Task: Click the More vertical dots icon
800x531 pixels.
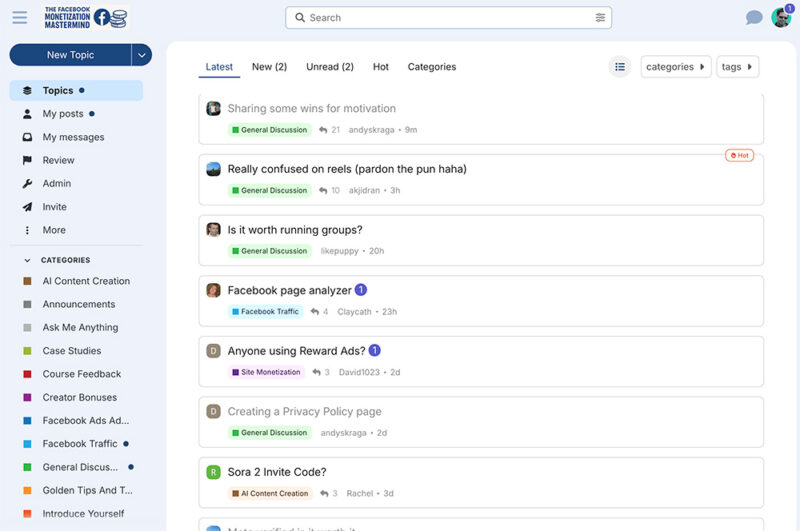Action: [27, 230]
